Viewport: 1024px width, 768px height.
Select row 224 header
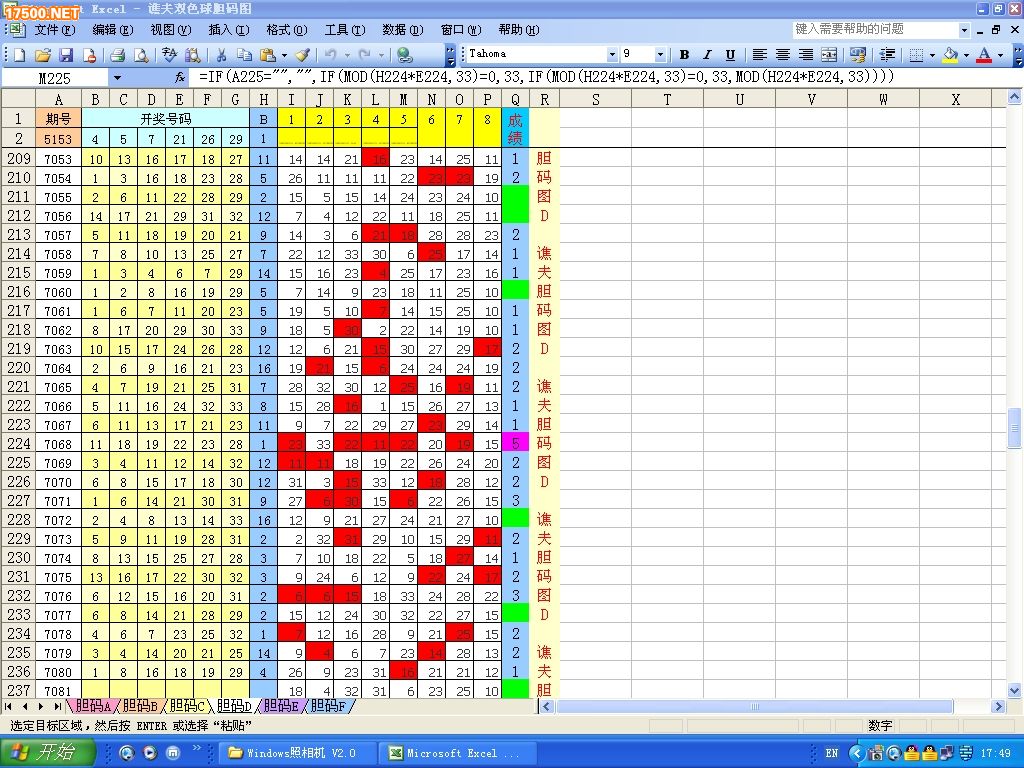point(18,443)
